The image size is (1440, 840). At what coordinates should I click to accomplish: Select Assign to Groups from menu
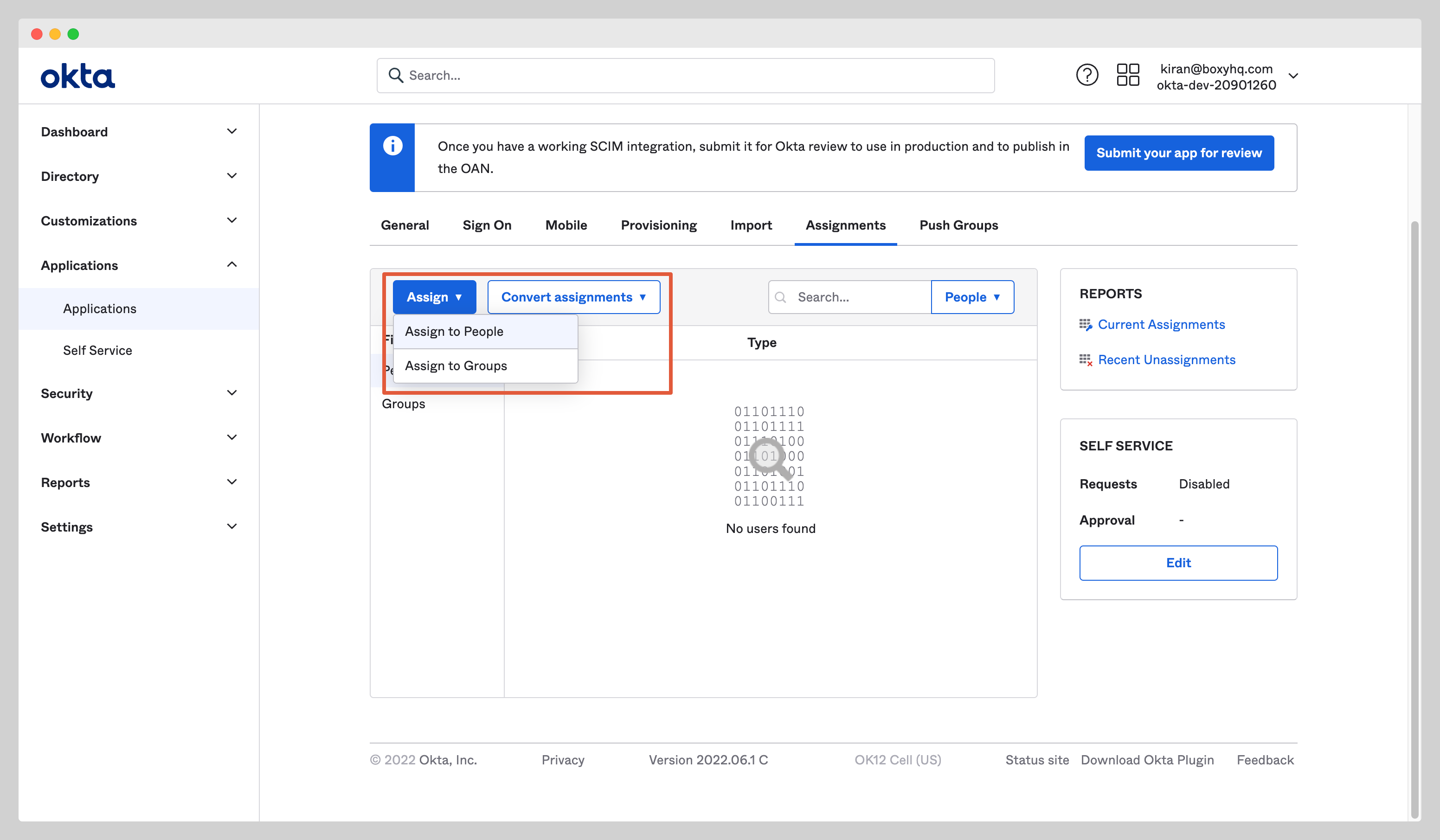pos(455,365)
